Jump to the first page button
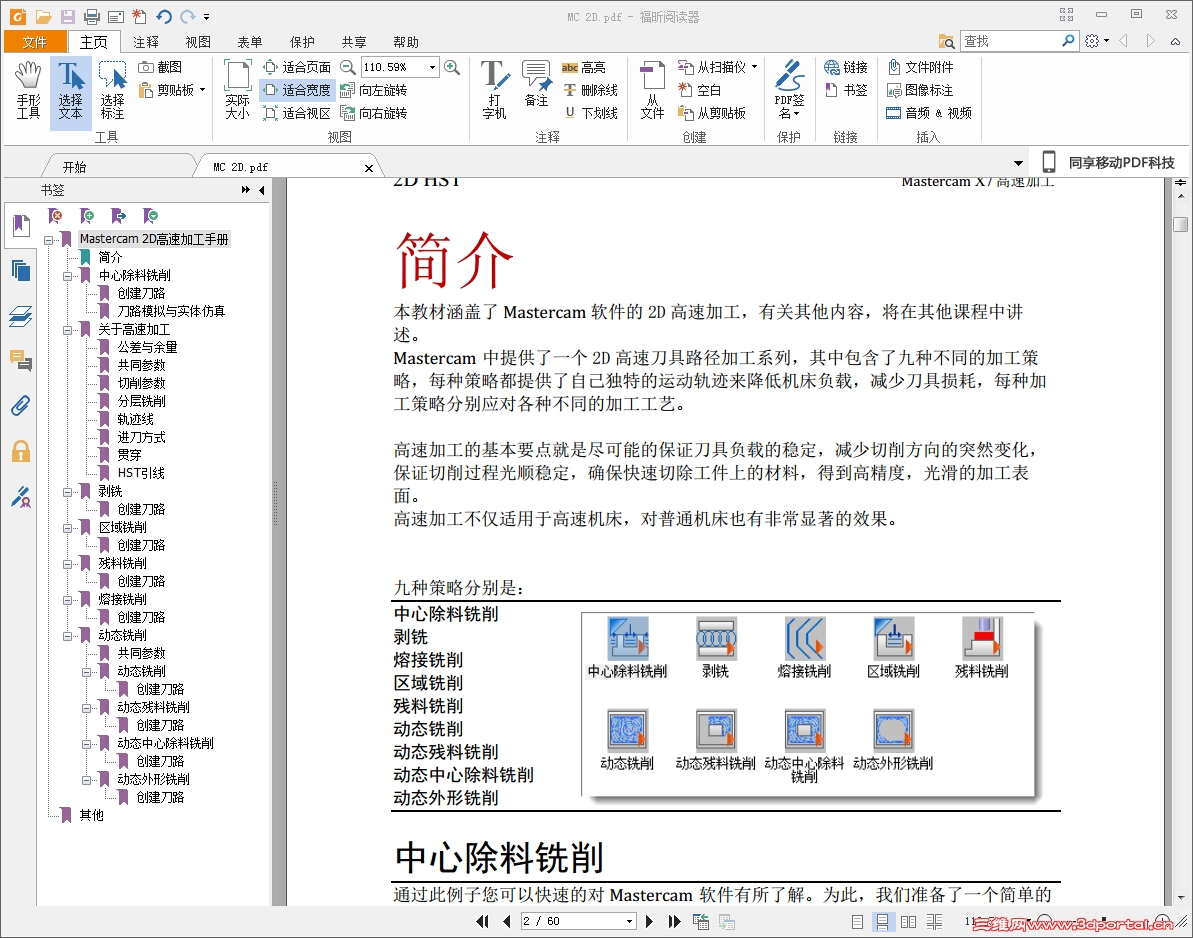This screenshot has width=1193, height=938. [x=482, y=921]
